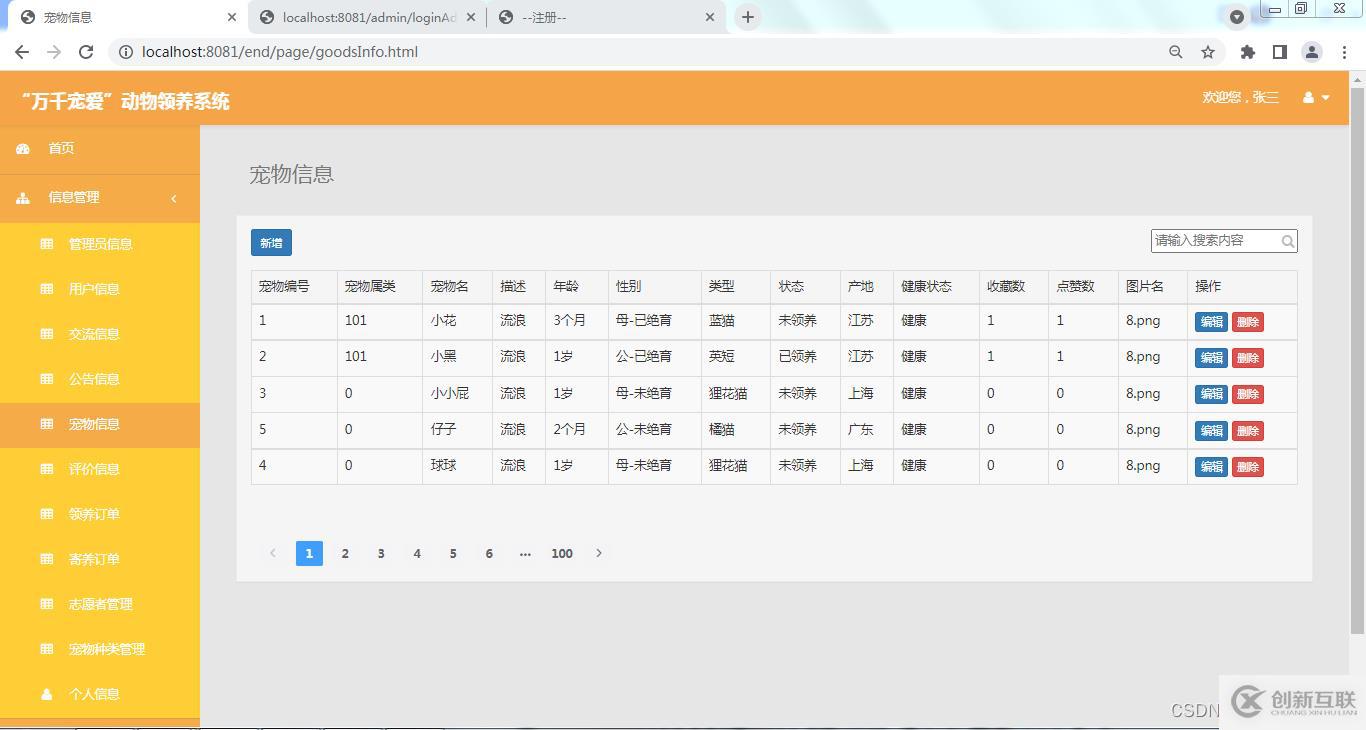
Task: Open the Chrome profile avatar icon
Action: (1312, 52)
